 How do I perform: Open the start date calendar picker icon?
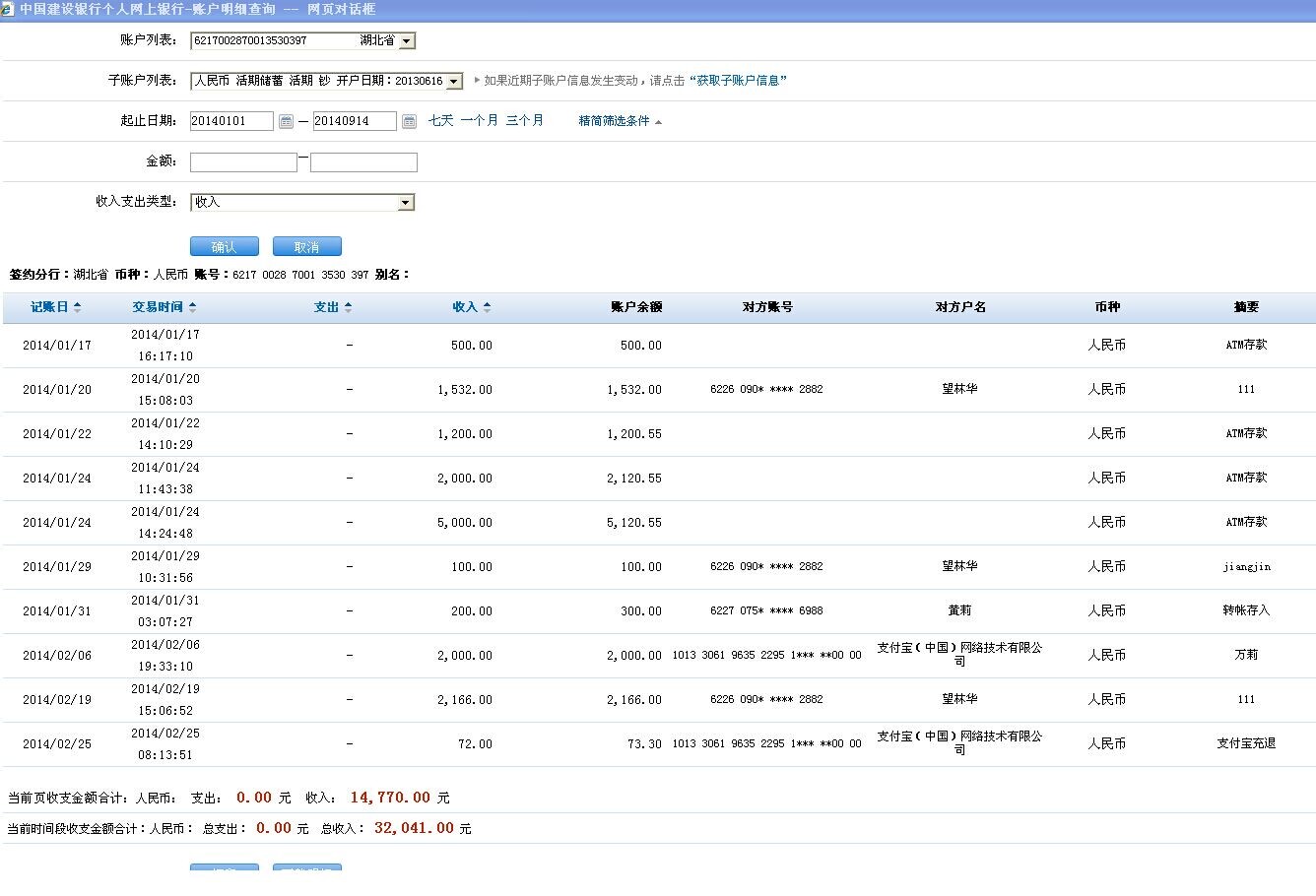[x=286, y=121]
